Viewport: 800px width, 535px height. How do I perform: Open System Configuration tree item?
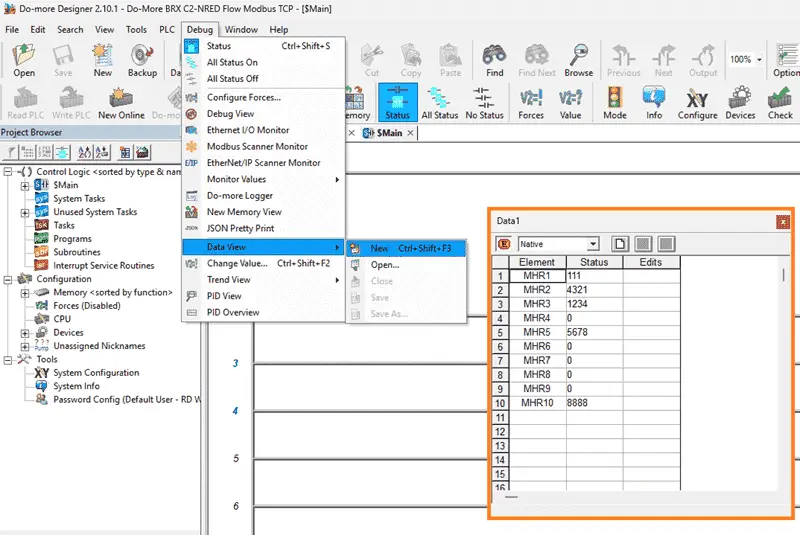click(96, 373)
